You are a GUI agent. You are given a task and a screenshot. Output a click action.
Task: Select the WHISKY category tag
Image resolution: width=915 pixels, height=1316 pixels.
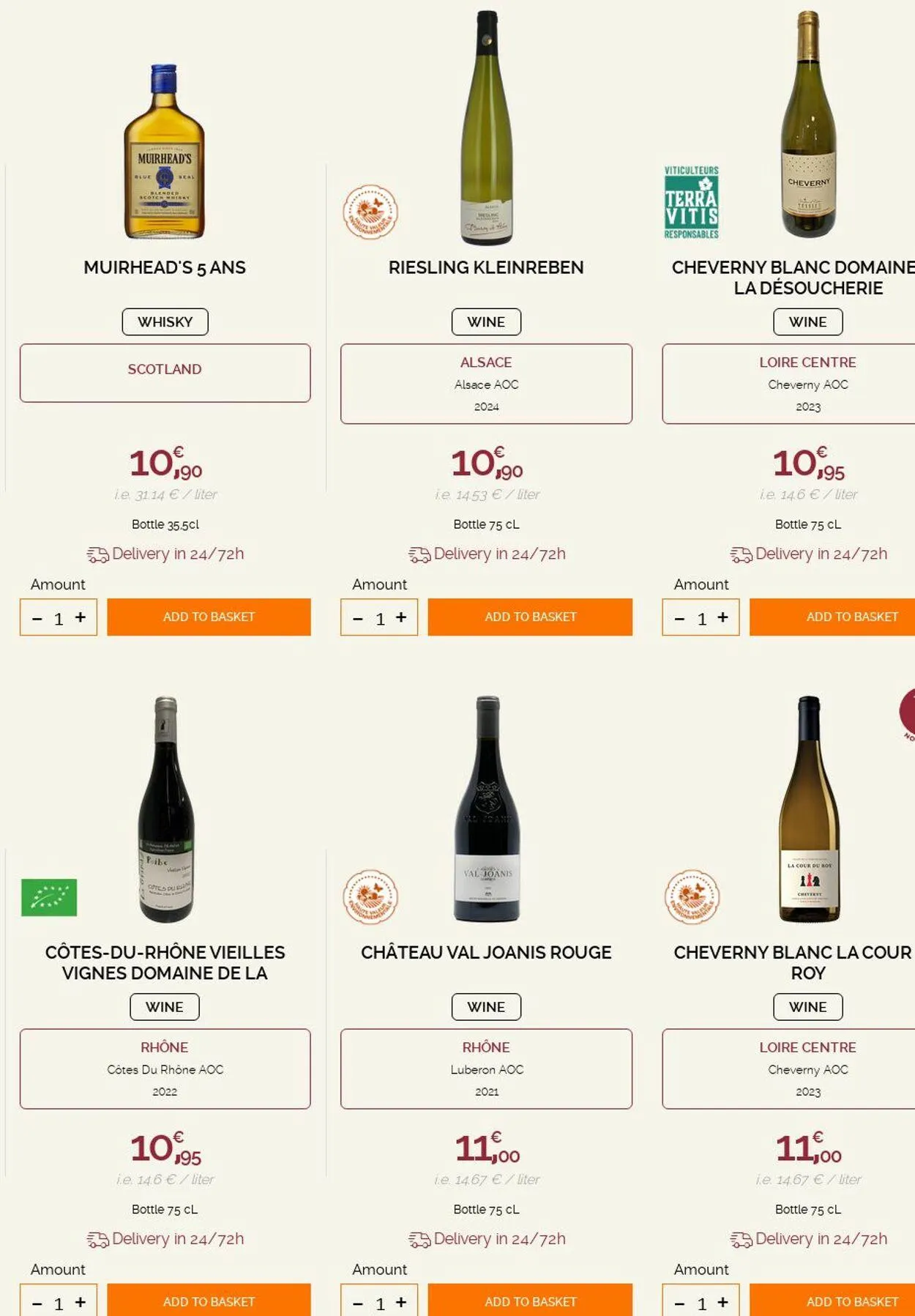[x=165, y=322]
